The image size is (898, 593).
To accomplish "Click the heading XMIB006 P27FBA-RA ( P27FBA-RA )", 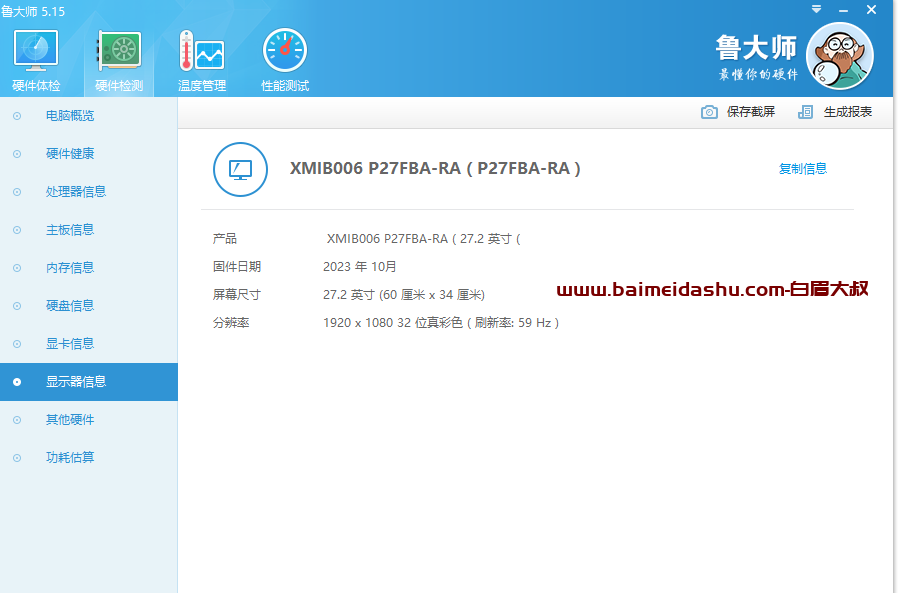I will click(x=435, y=168).
